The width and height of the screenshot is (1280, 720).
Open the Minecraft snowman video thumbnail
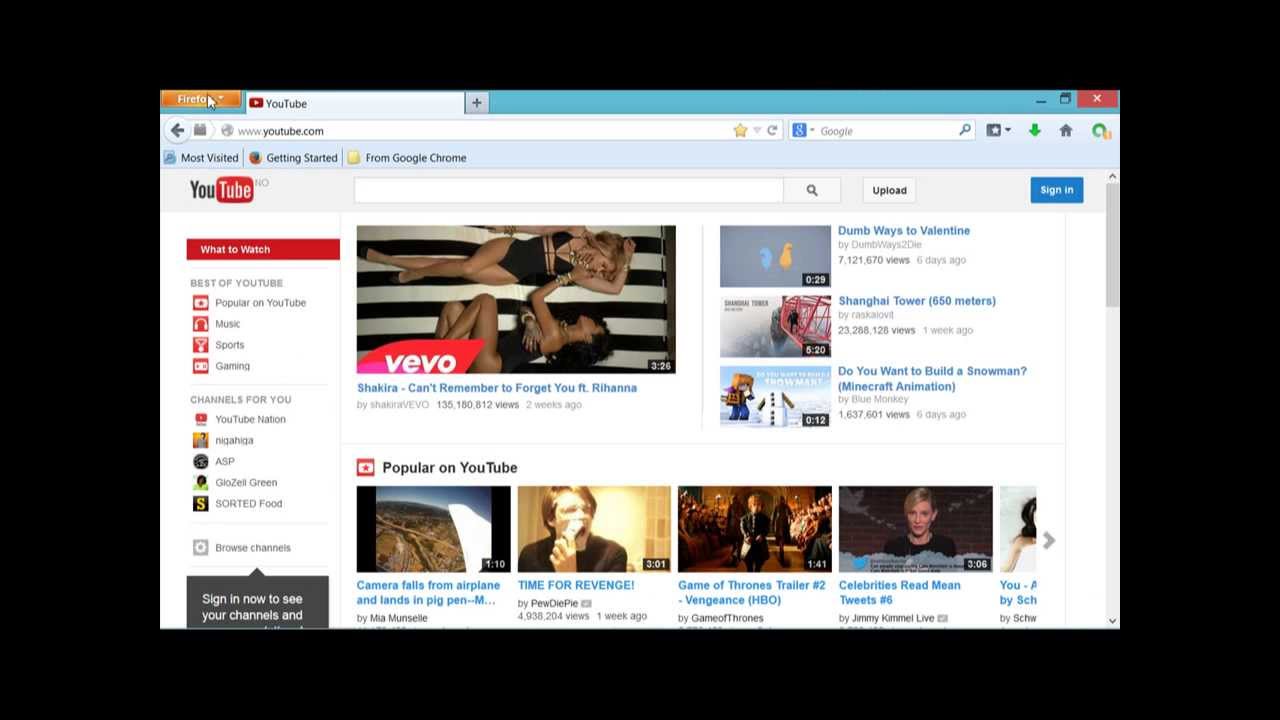[x=775, y=396]
